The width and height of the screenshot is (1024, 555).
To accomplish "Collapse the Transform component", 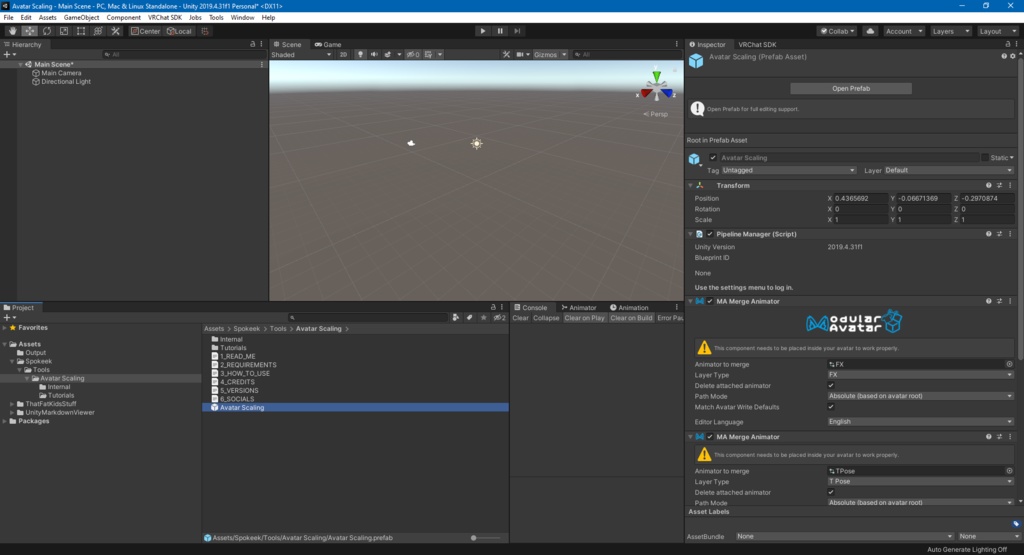I will coord(690,185).
